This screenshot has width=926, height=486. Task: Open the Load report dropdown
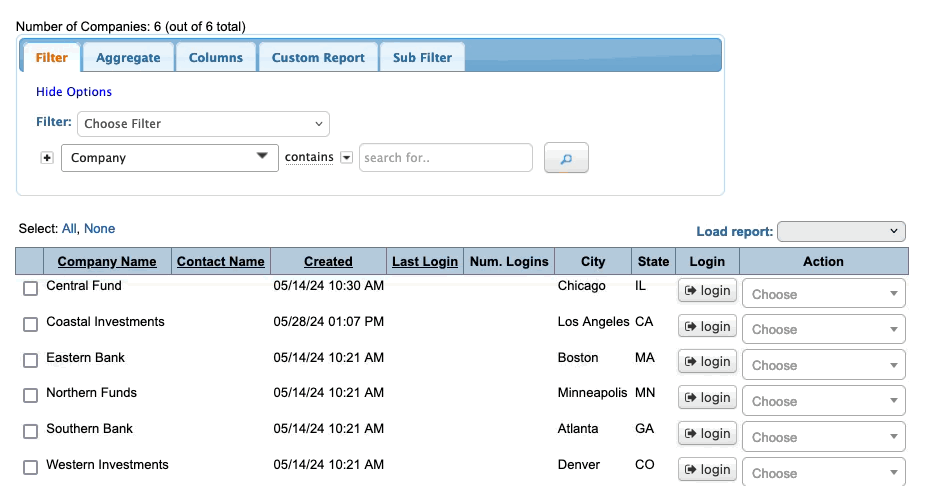coord(840,231)
